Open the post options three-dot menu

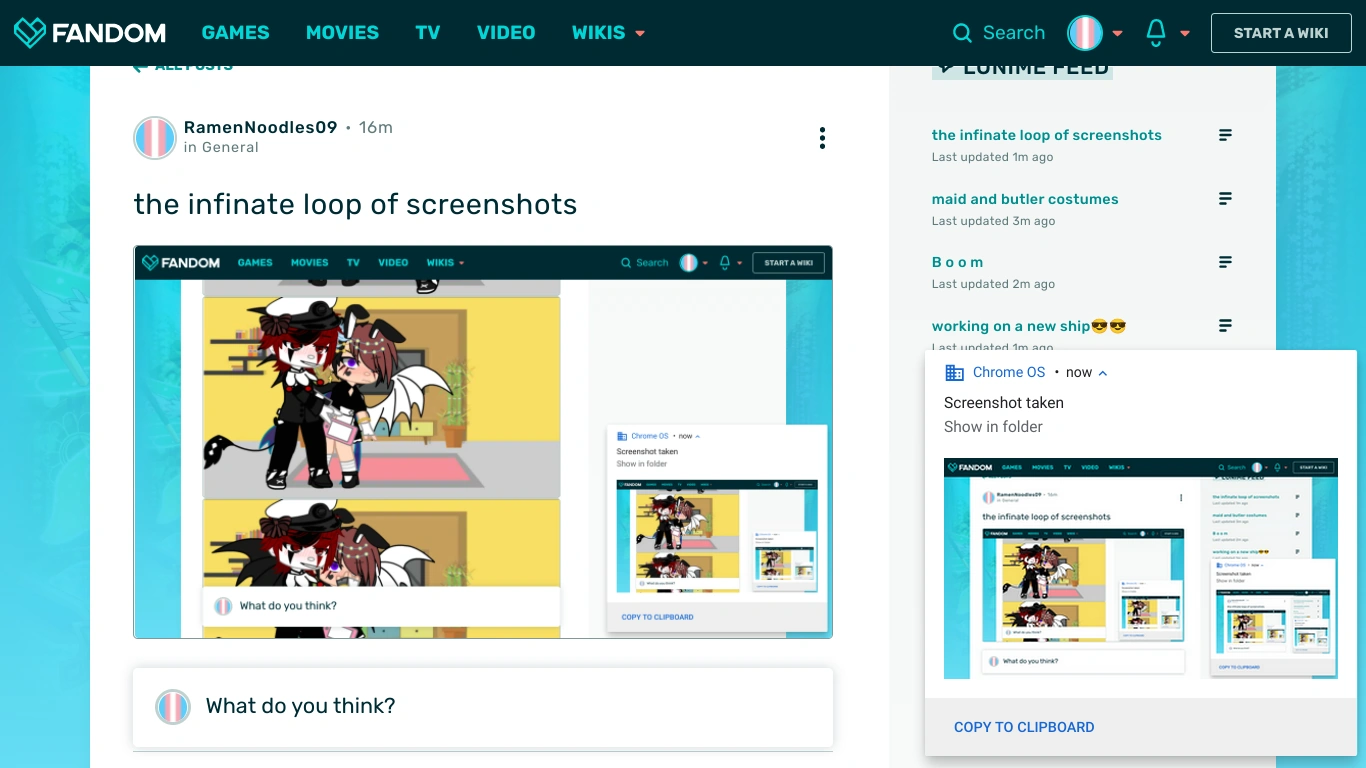[x=822, y=137]
